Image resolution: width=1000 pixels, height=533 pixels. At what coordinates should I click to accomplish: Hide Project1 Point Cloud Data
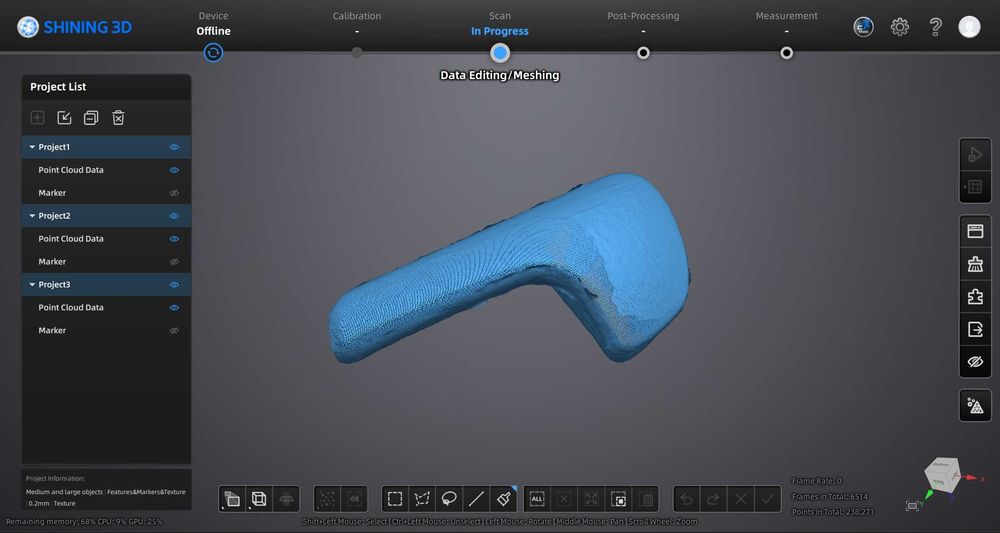pos(174,170)
